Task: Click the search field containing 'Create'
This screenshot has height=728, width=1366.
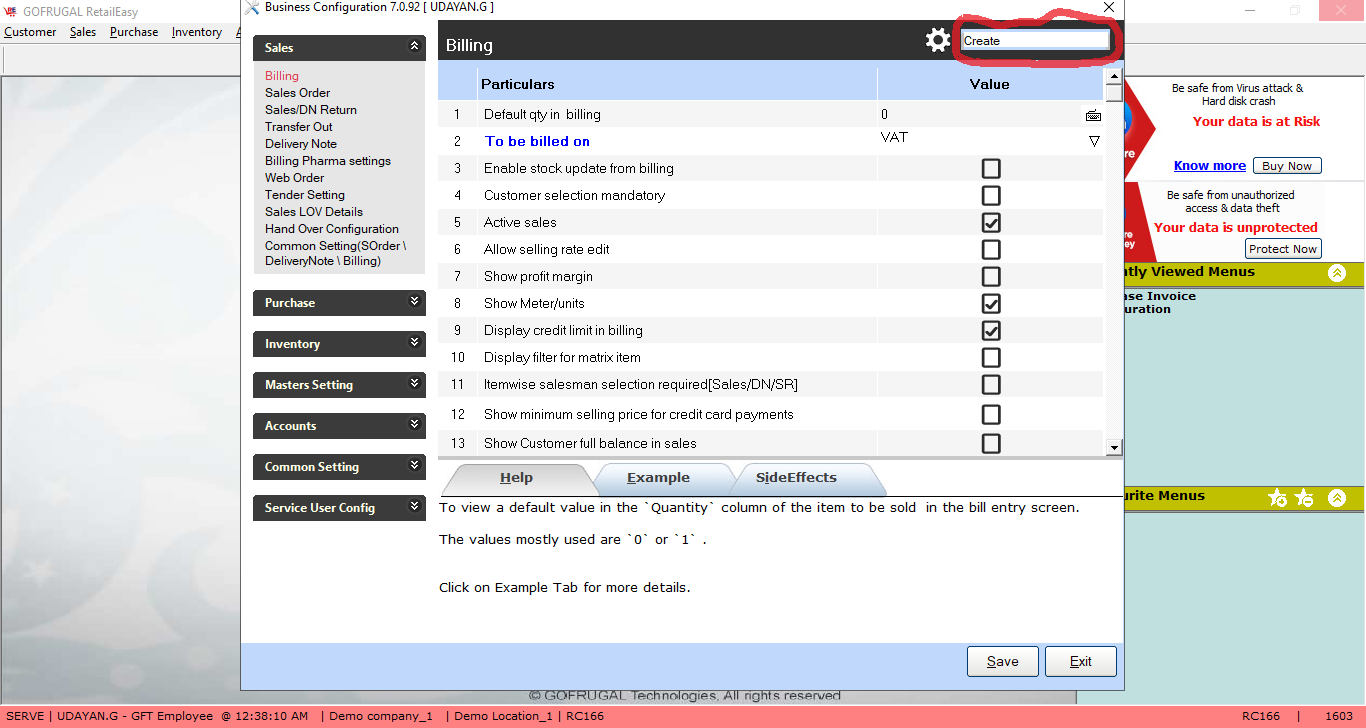Action: [x=1035, y=40]
